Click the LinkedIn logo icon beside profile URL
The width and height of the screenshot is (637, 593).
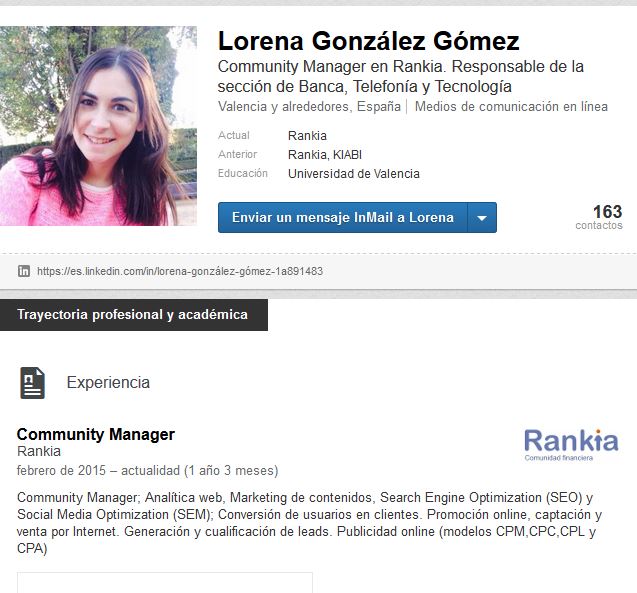(x=24, y=271)
